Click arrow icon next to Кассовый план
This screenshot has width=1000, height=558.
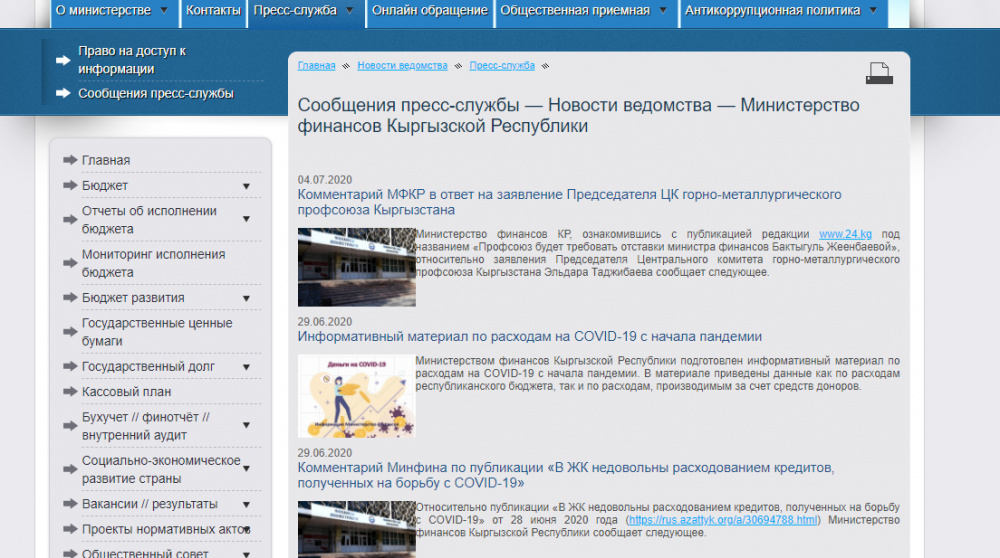(x=70, y=392)
